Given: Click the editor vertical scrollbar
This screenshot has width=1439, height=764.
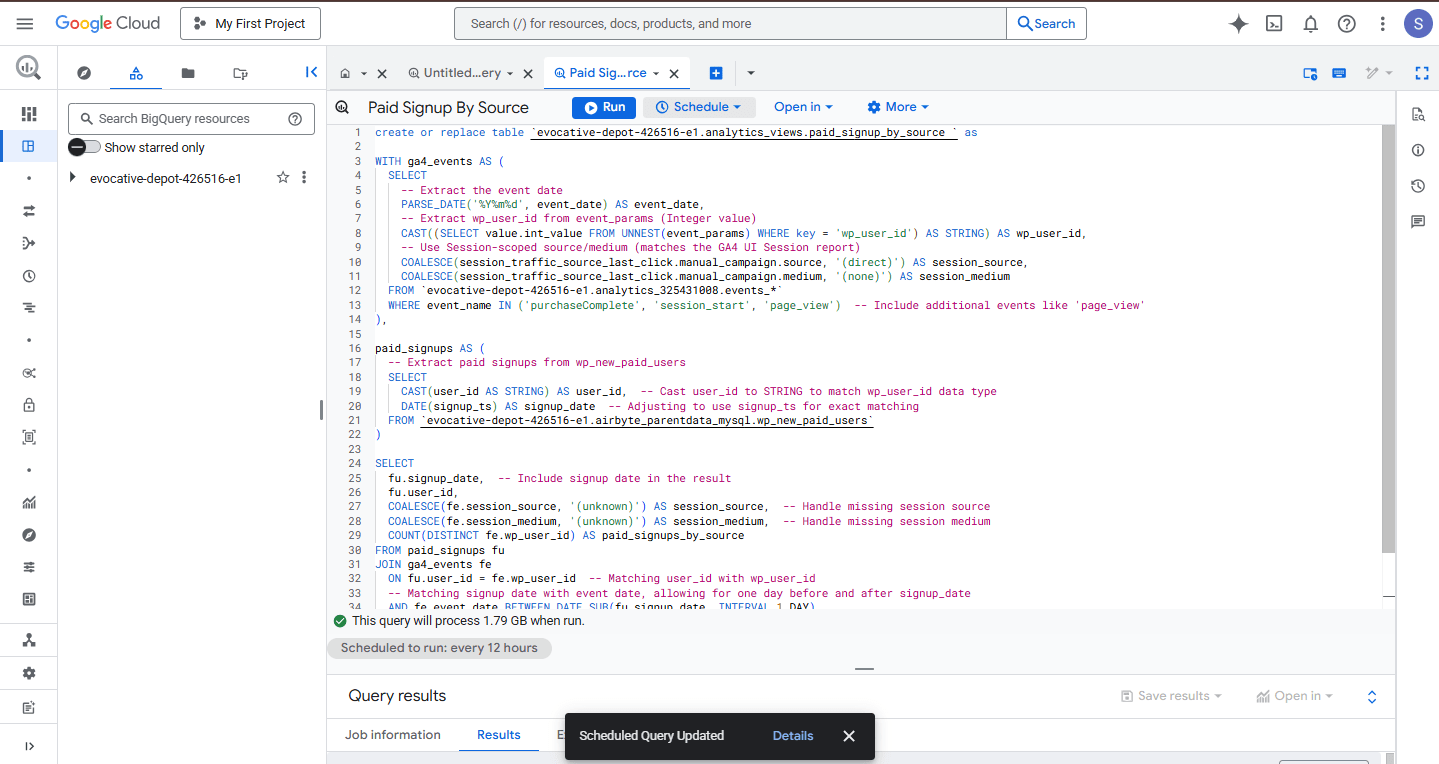Looking at the screenshot, I should 1388,338.
